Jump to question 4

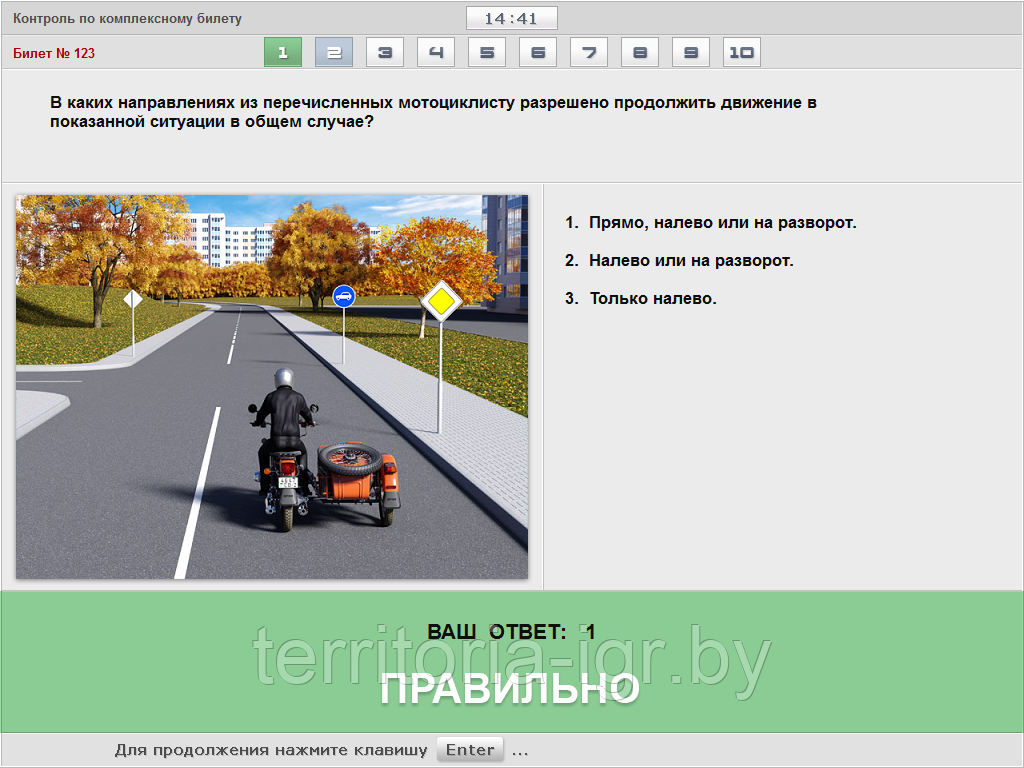tap(436, 51)
